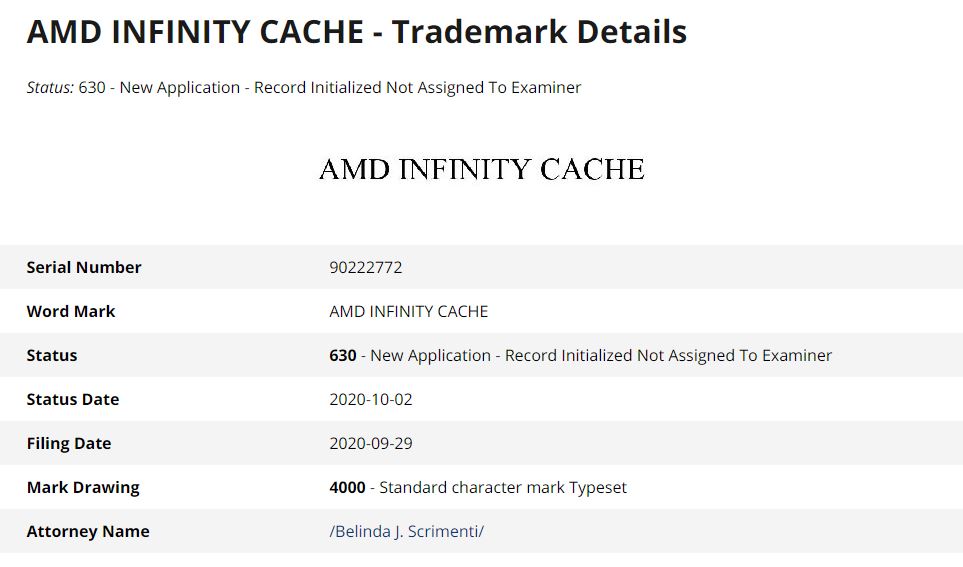Click the 'Standard character mark Typeset' text
Image resolution: width=963 pixels, height=567 pixels.
click(503, 487)
